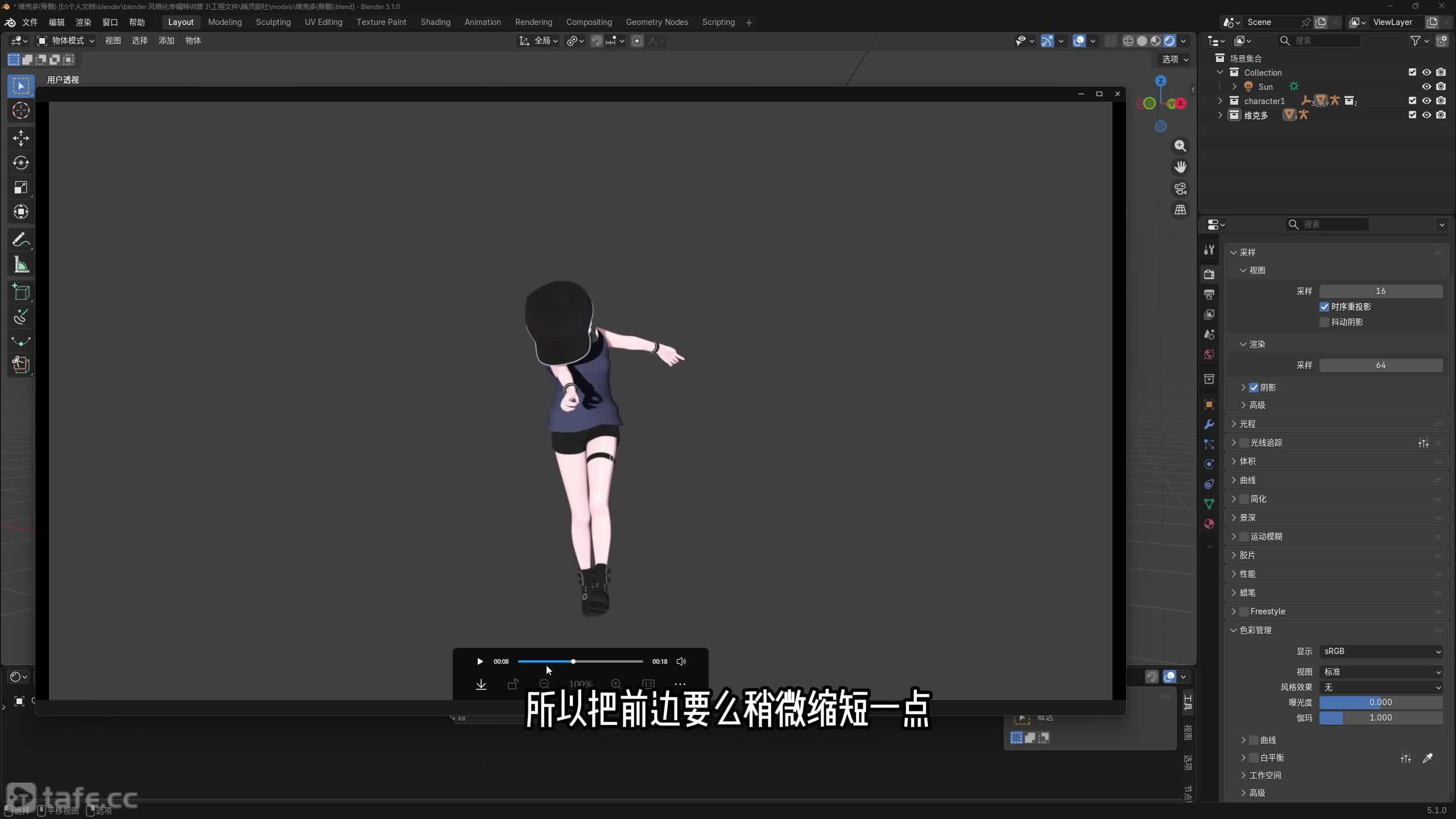
Task: Open the 视图 menu in viewport header
Action: (x=113, y=41)
